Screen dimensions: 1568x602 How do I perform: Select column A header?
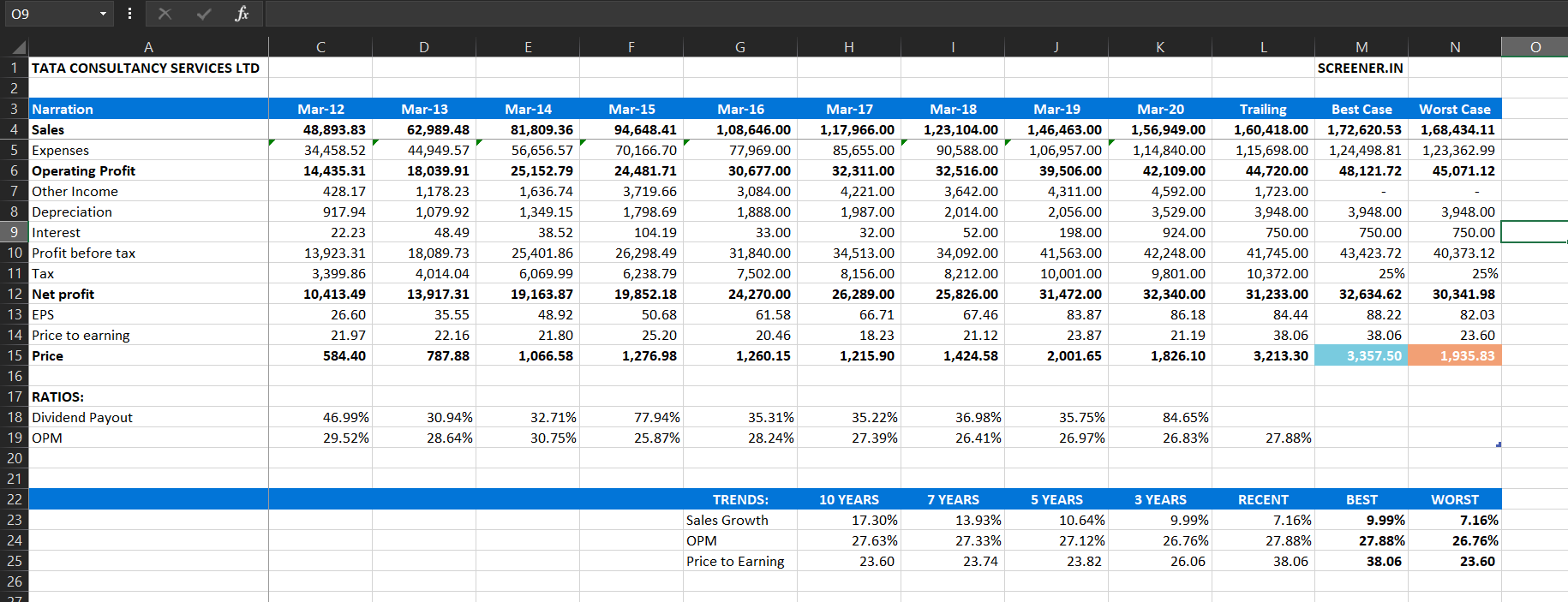click(x=148, y=47)
